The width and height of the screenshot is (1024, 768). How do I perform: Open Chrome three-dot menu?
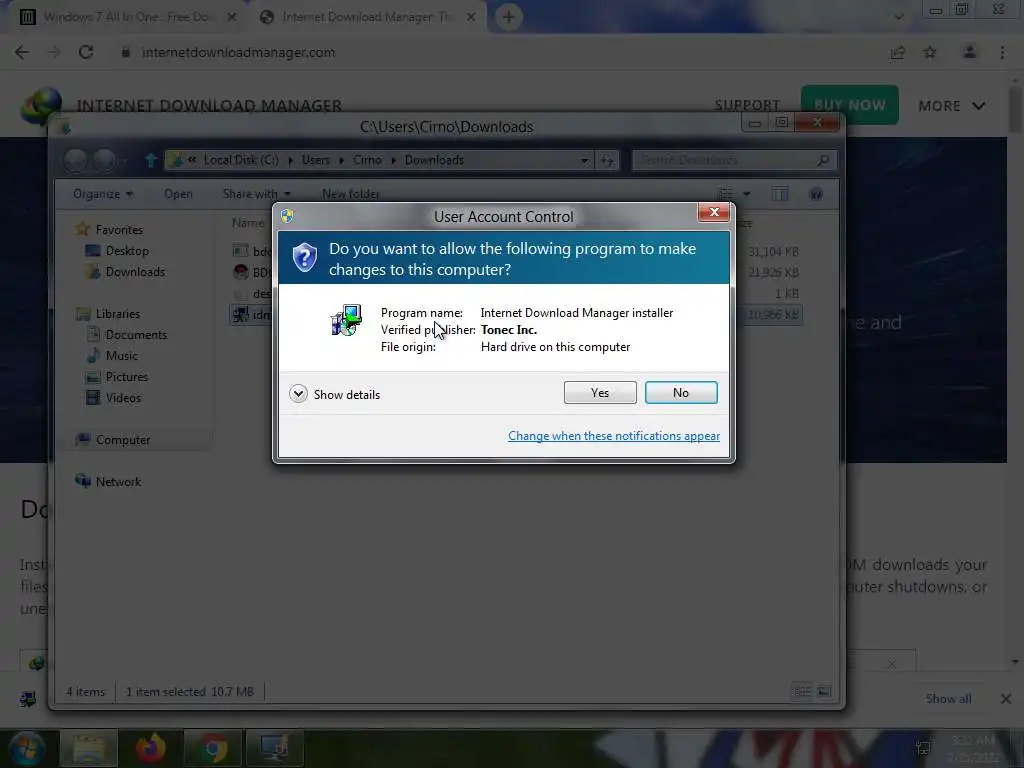coord(1002,52)
